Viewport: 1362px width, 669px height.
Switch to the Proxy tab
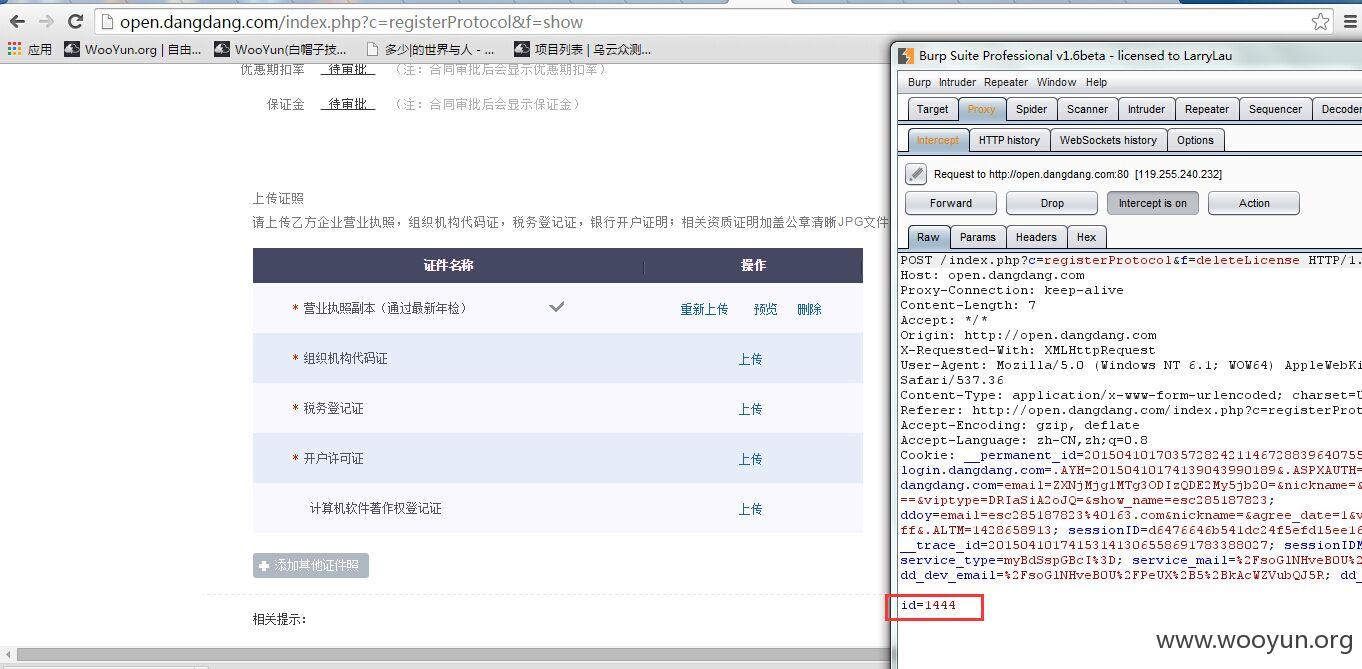(x=981, y=110)
